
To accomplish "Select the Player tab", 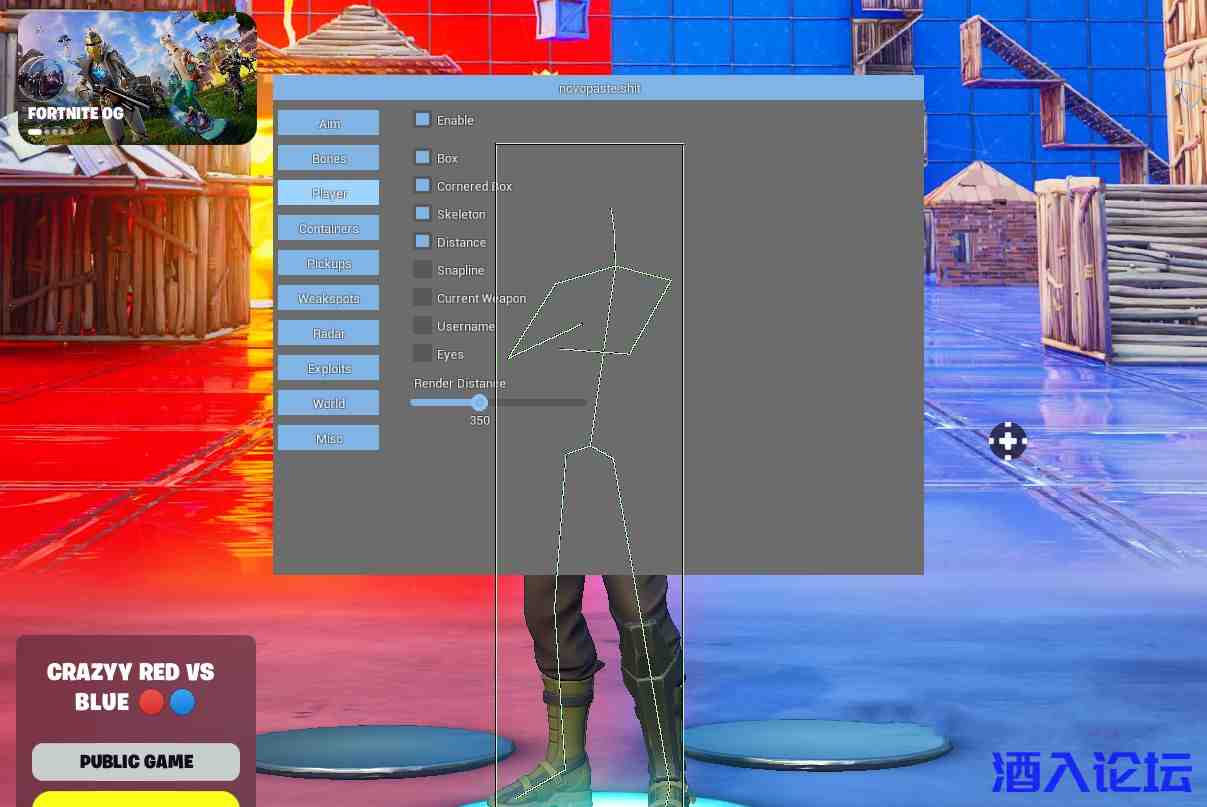I will pyautogui.click(x=328, y=193).
